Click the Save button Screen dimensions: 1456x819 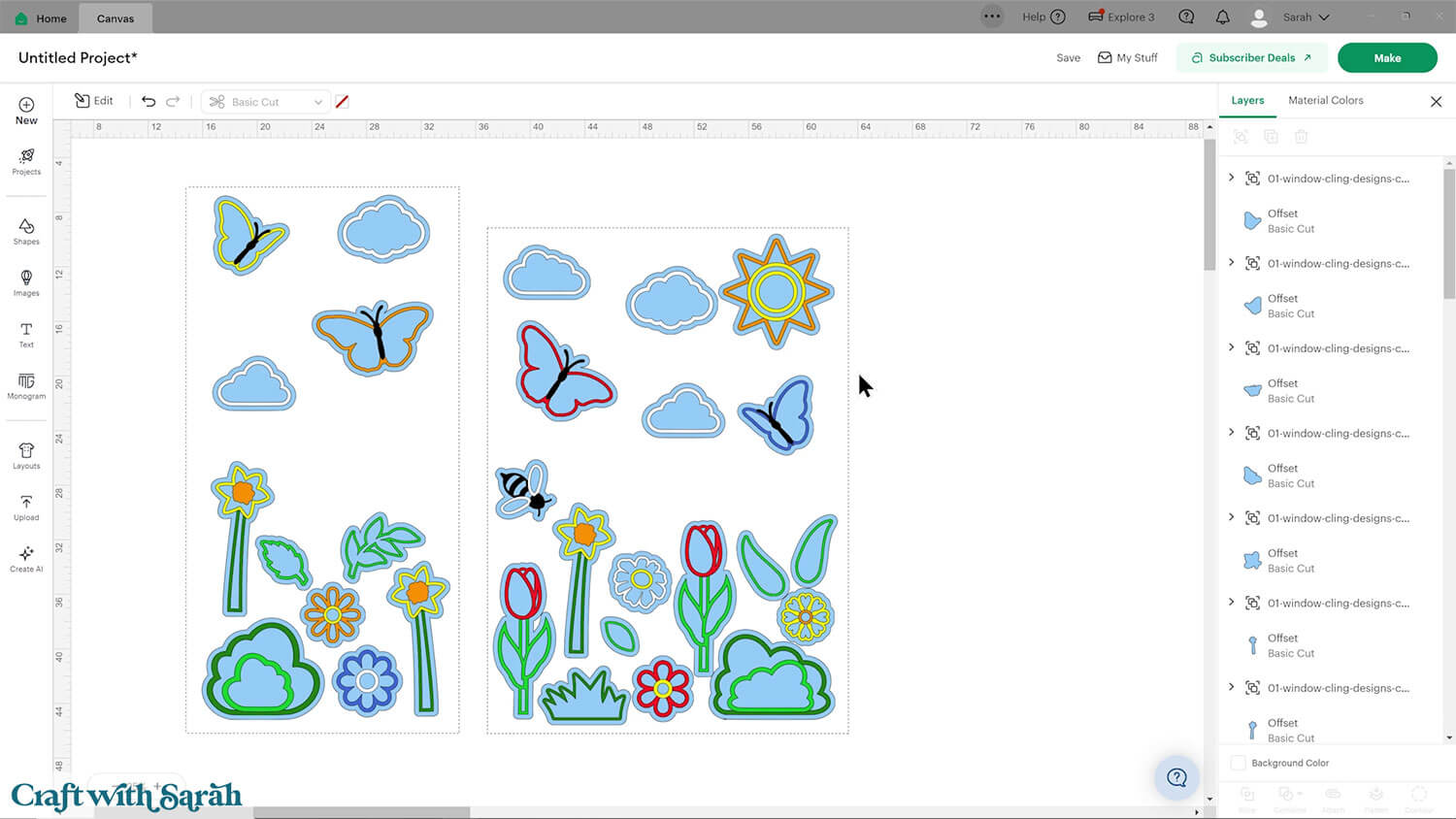(1068, 58)
